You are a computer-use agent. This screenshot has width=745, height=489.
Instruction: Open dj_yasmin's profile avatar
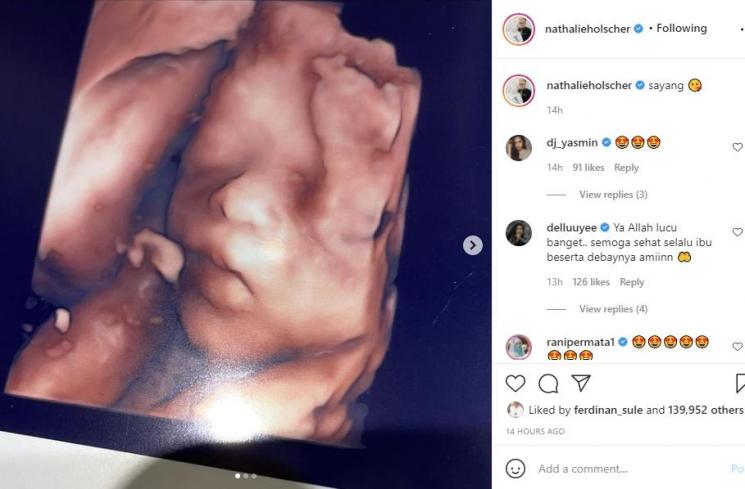pos(519,148)
